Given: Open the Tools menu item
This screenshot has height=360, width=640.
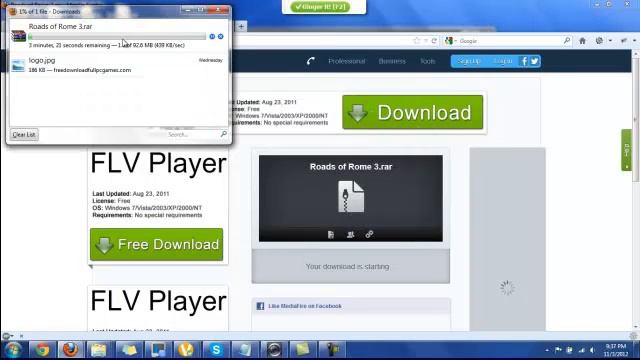Looking at the screenshot, I should [x=428, y=61].
